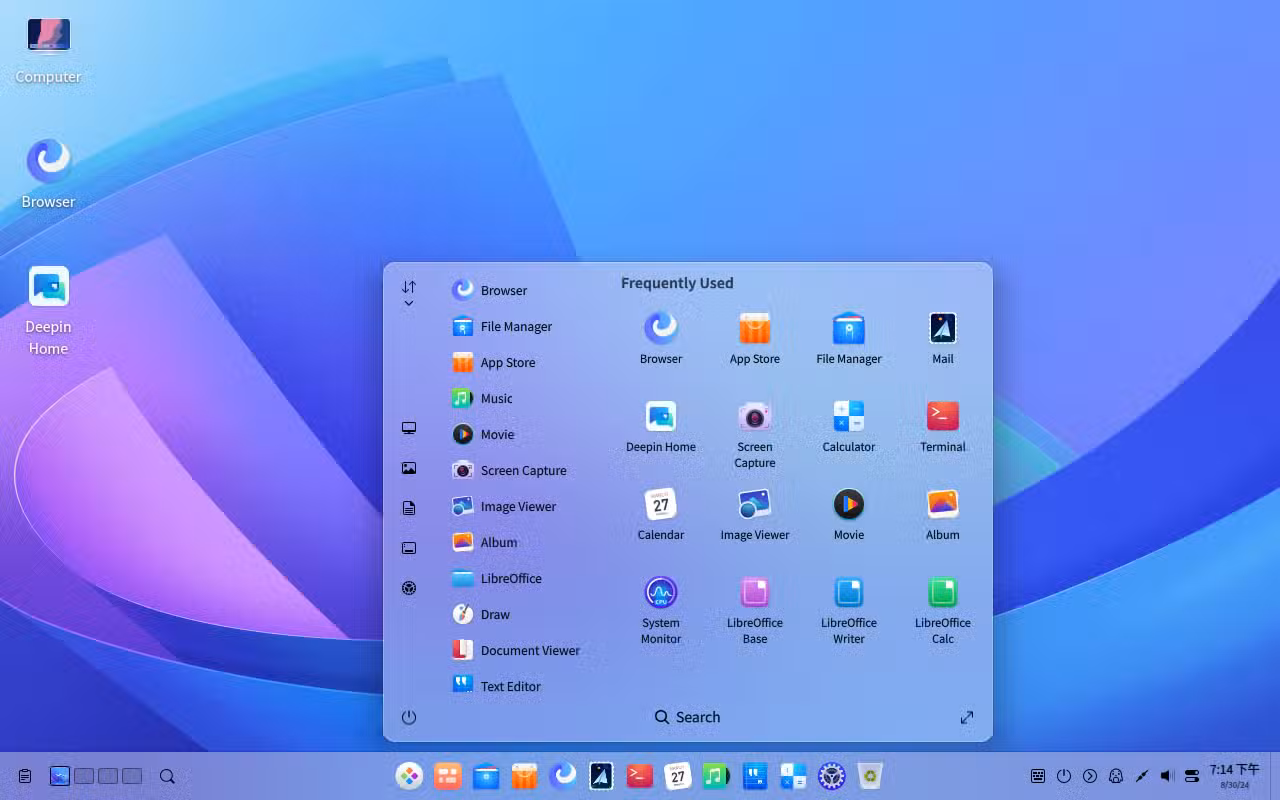The width and height of the screenshot is (1280, 800).
Task: Toggle fullscreen launcher mode
Action: click(966, 717)
